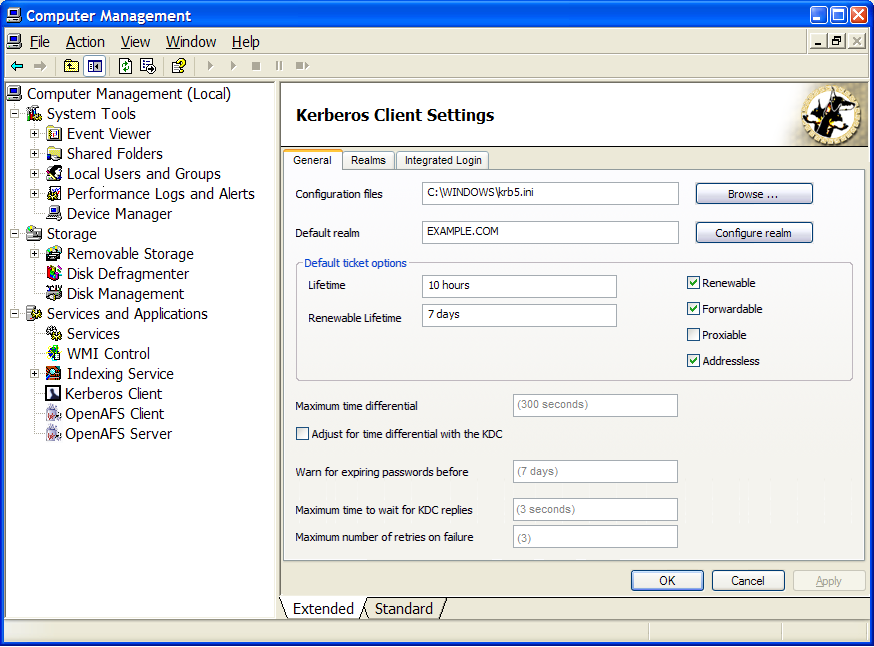Uncheck the Addressless checkbox

(693, 361)
